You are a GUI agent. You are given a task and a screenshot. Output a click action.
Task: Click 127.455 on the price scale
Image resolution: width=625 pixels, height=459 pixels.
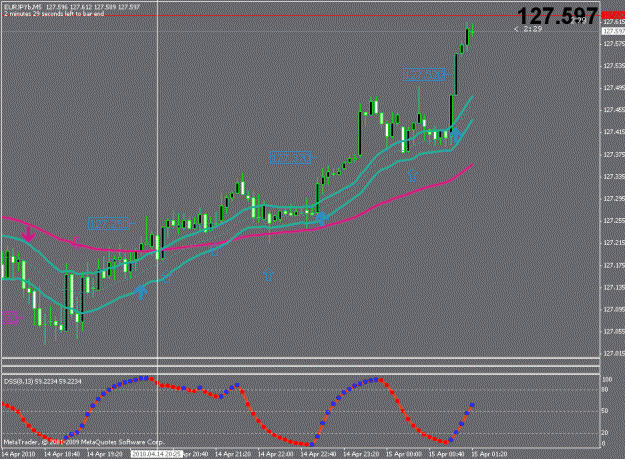[x=614, y=110]
